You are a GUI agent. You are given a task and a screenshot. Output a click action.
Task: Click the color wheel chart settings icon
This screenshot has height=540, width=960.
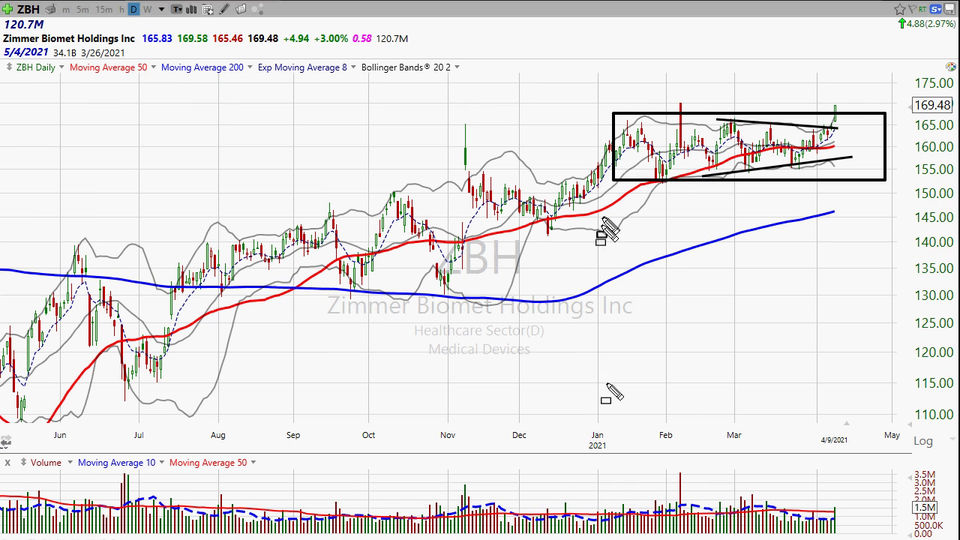point(950,67)
